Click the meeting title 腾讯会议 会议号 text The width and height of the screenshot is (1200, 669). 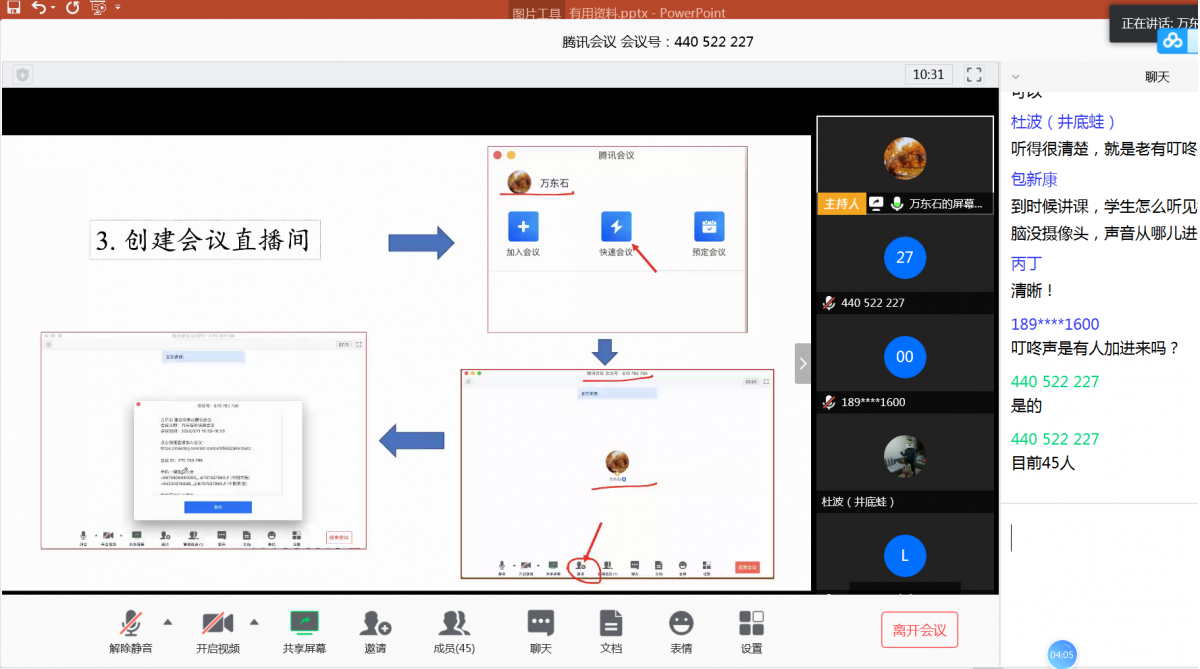point(658,42)
